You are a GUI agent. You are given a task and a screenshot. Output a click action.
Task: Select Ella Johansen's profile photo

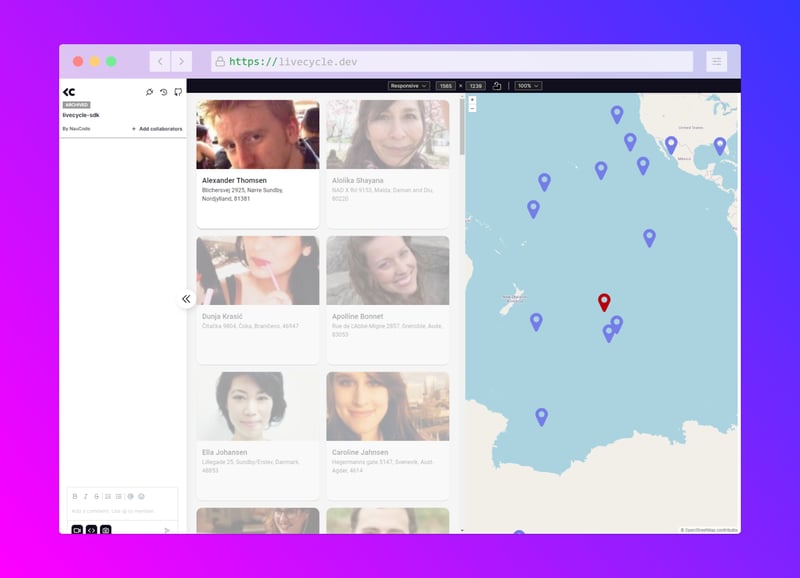[x=258, y=406]
